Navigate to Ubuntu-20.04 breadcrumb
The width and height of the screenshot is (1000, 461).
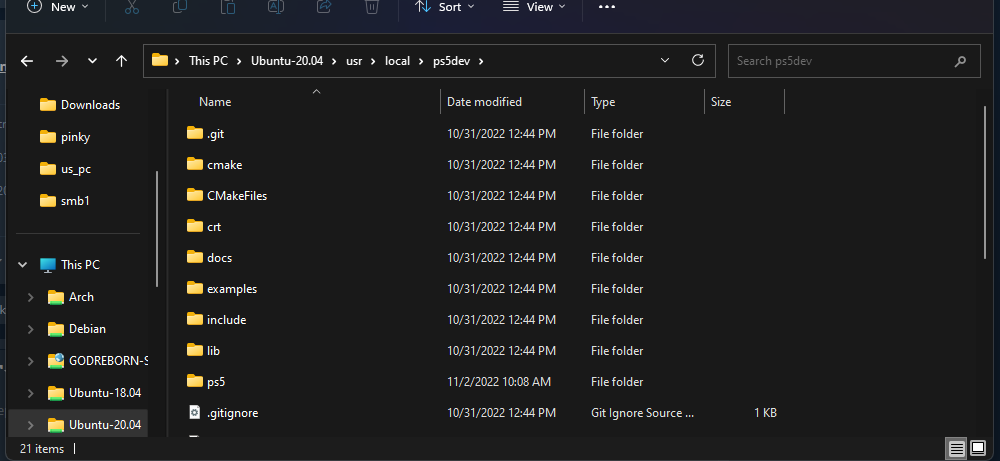click(x=287, y=61)
